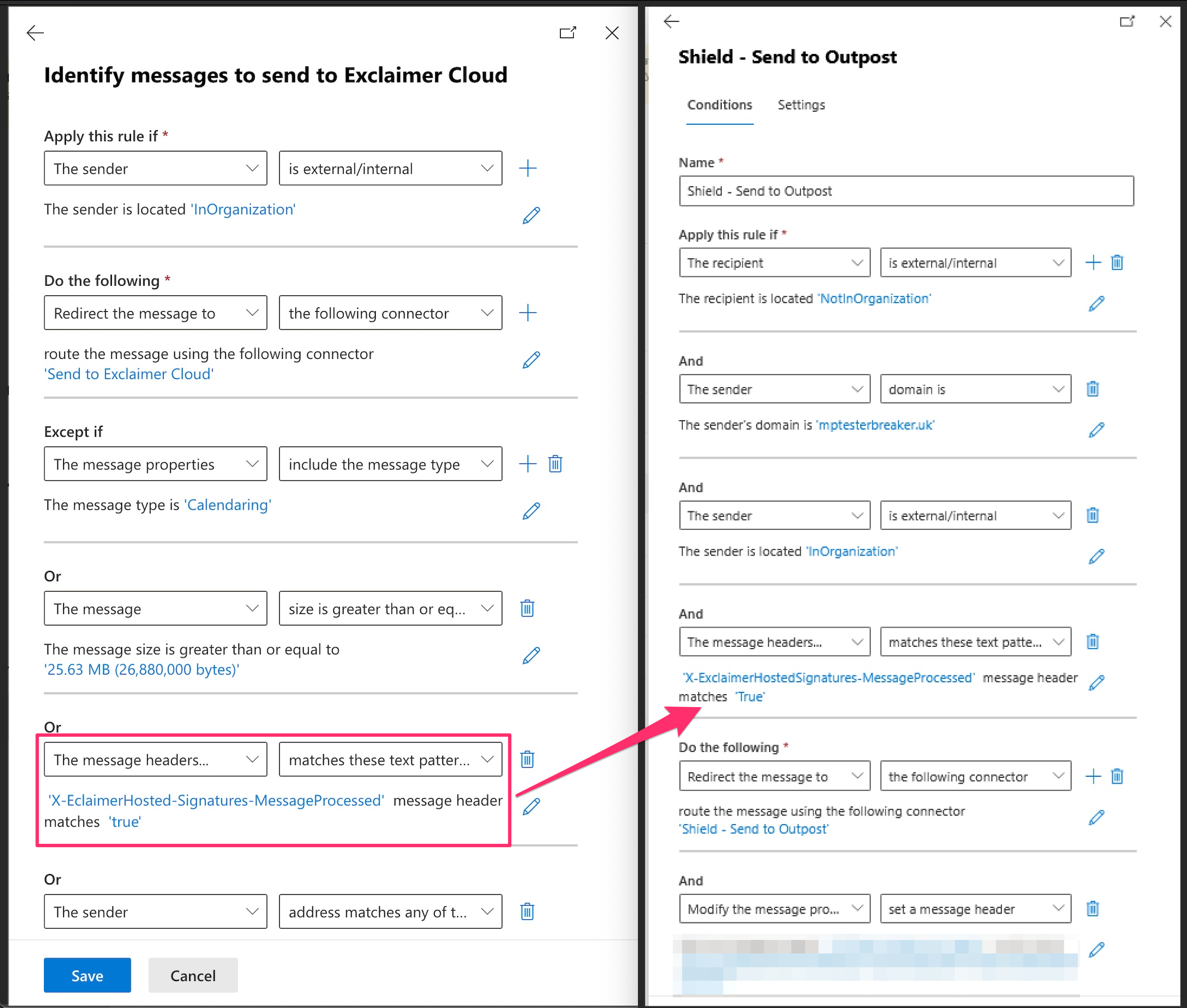Add condition beside recipient 'is external/internal'
This screenshot has width=1187, height=1008.
(x=1092, y=262)
